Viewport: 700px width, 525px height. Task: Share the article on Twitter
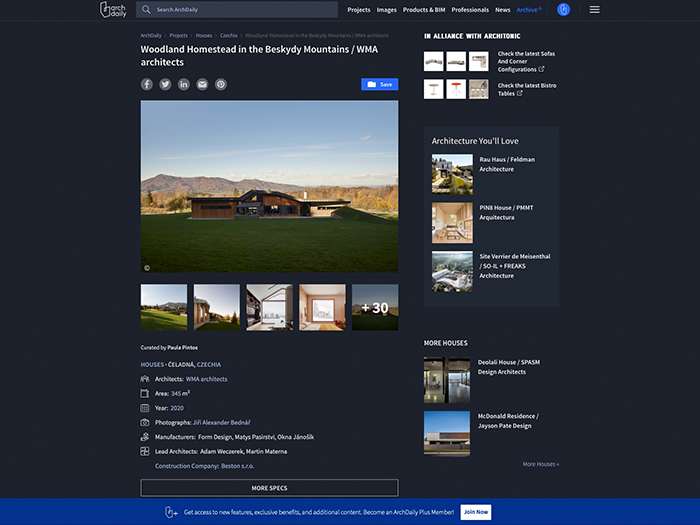165,84
